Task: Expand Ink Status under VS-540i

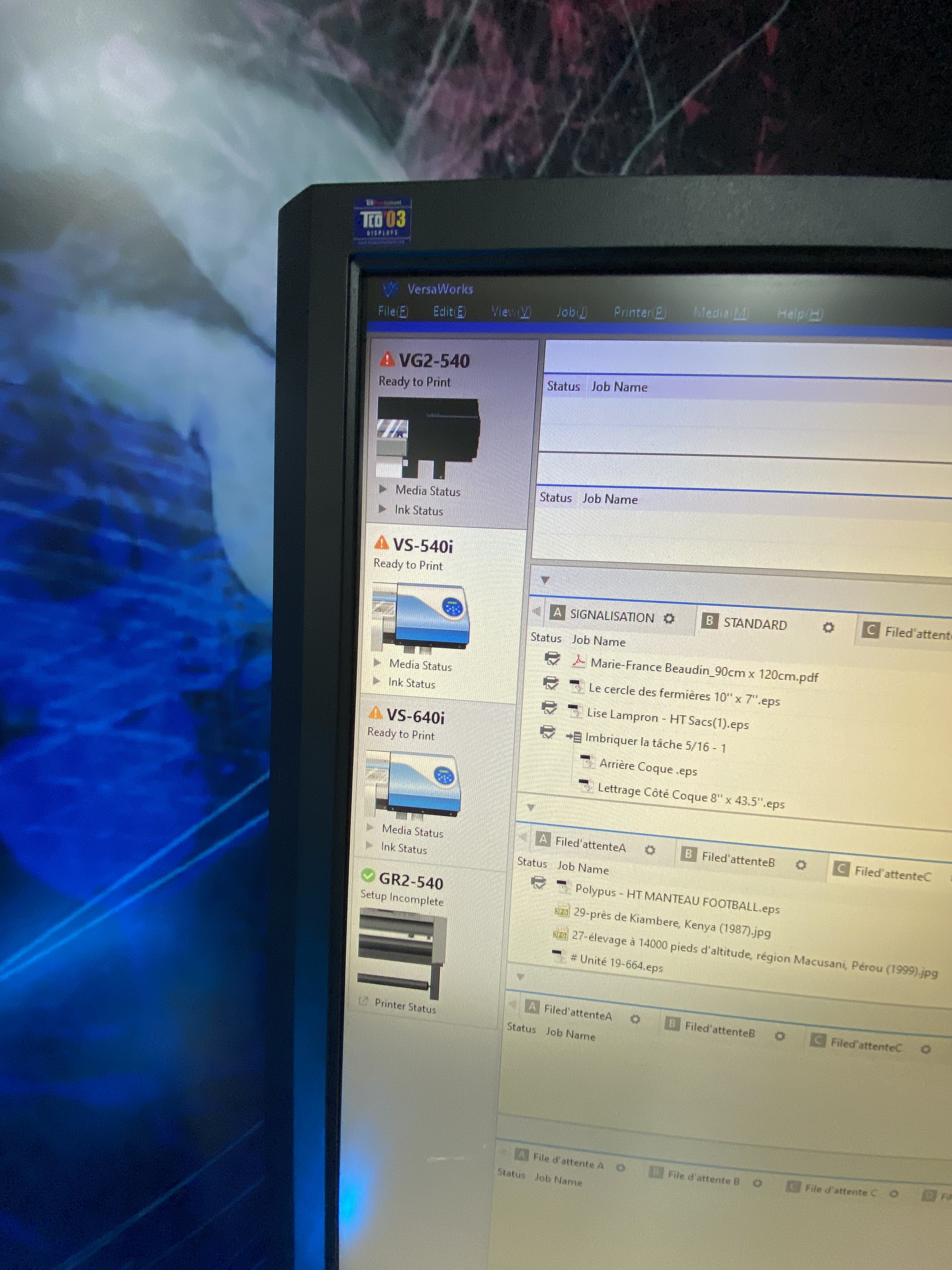Action: click(x=377, y=681)
